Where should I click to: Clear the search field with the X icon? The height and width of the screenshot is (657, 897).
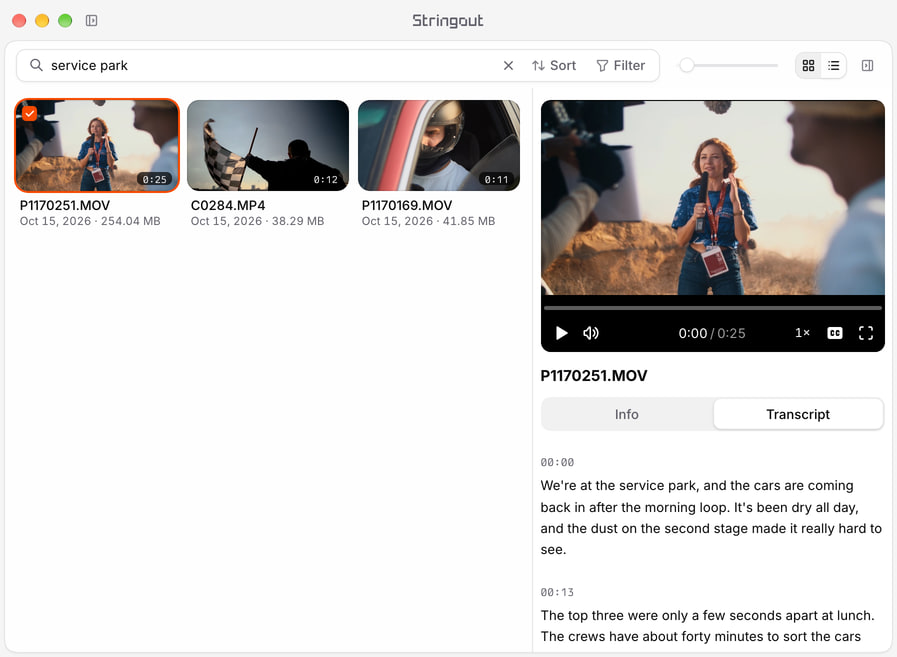pyautogui.click(x=508, y=66)
